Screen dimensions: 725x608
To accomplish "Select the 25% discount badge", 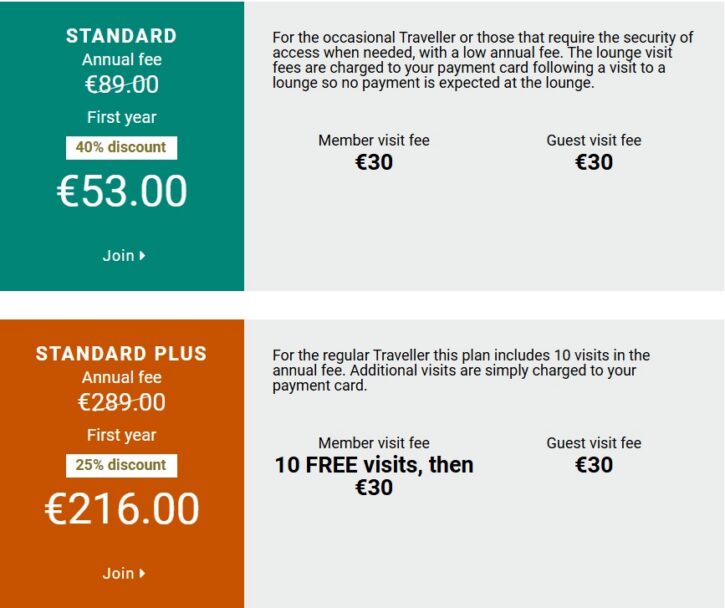I will [x=121, y=466].
